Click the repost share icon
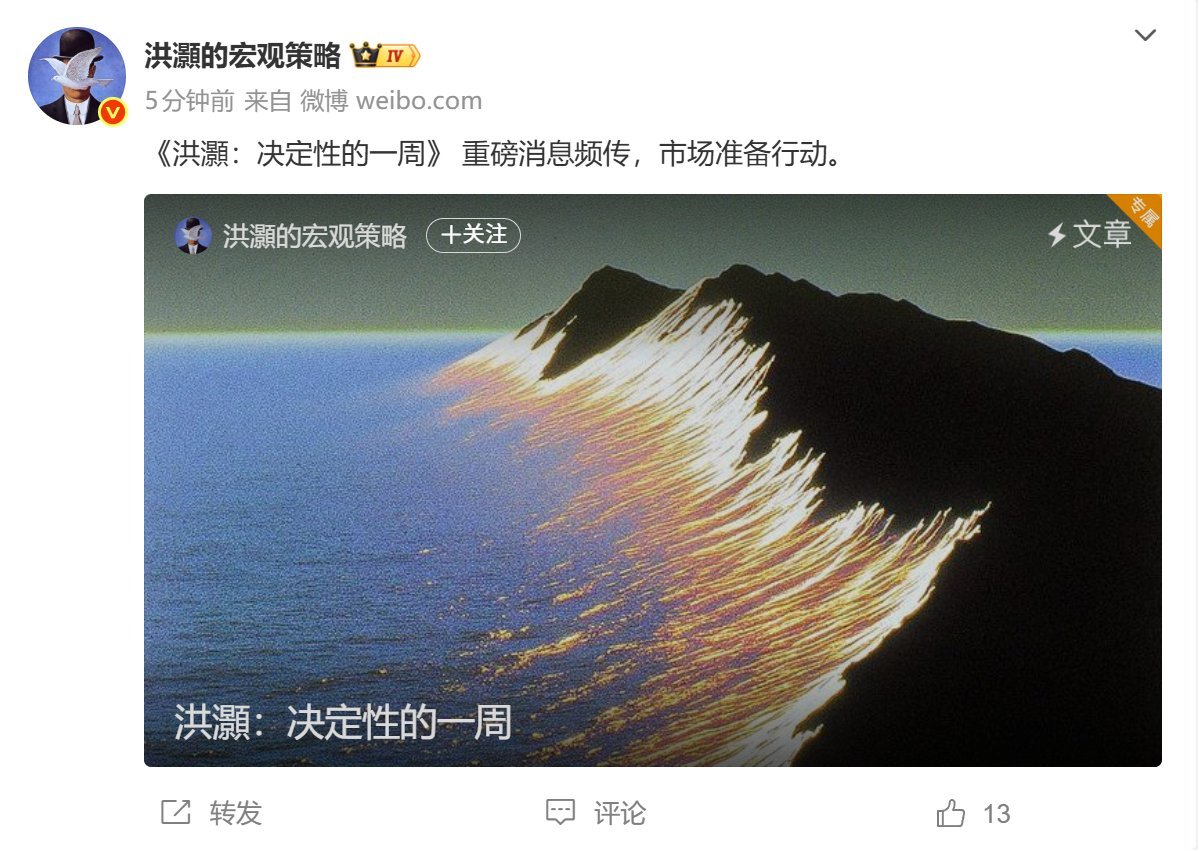 click(x=176, y=812)
